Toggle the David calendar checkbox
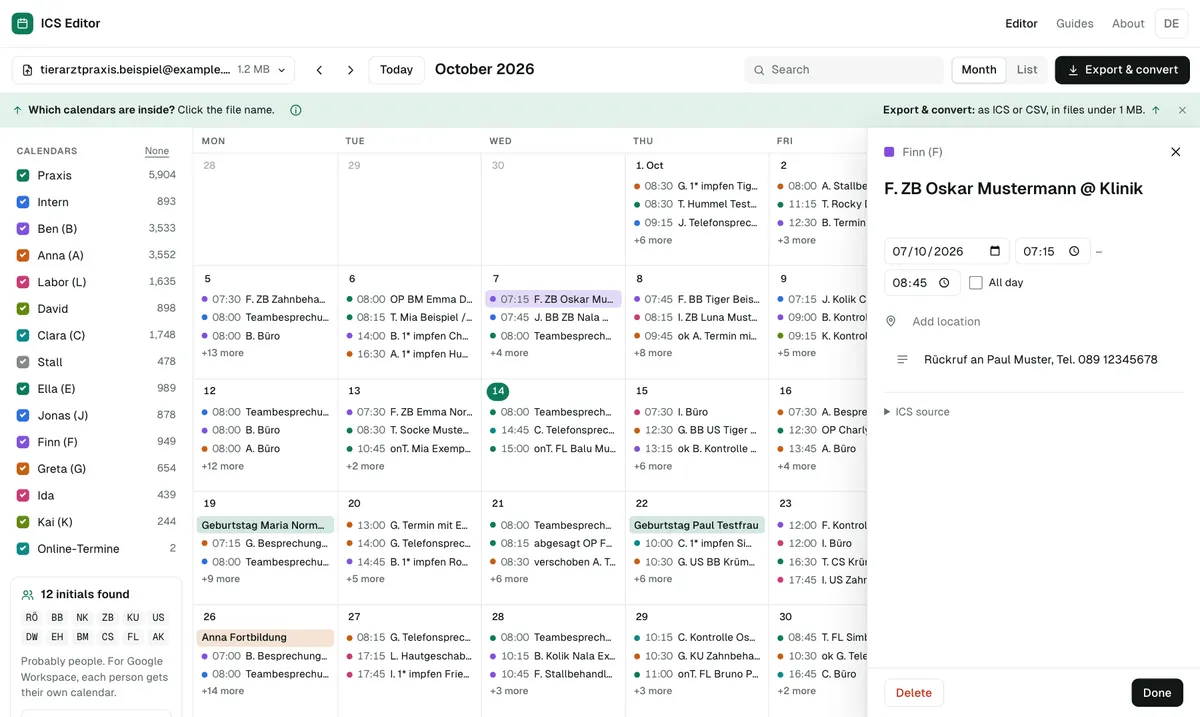Screen dimensions: 1200x717 click(23, 308)
